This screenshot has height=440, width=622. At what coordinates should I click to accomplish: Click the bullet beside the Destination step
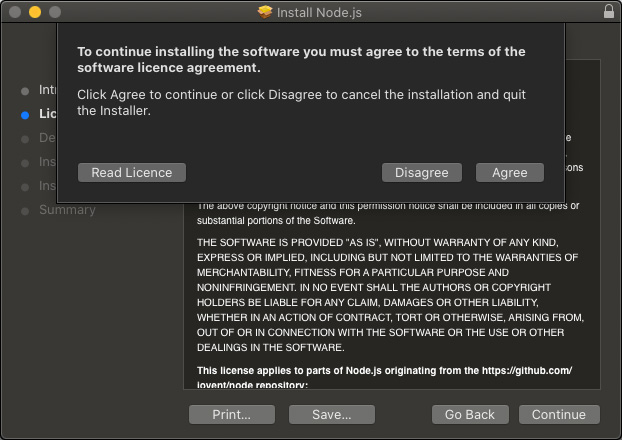[25, 138]
